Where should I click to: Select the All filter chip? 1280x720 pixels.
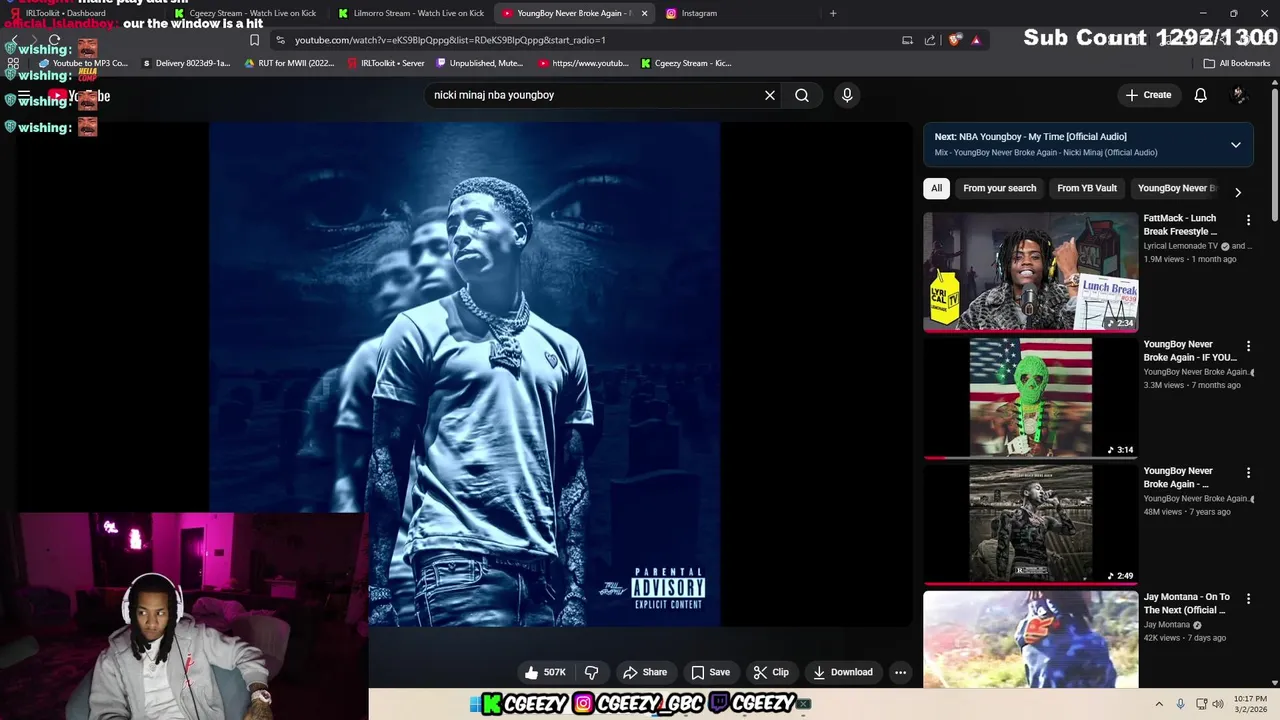[x=936, y=188]
